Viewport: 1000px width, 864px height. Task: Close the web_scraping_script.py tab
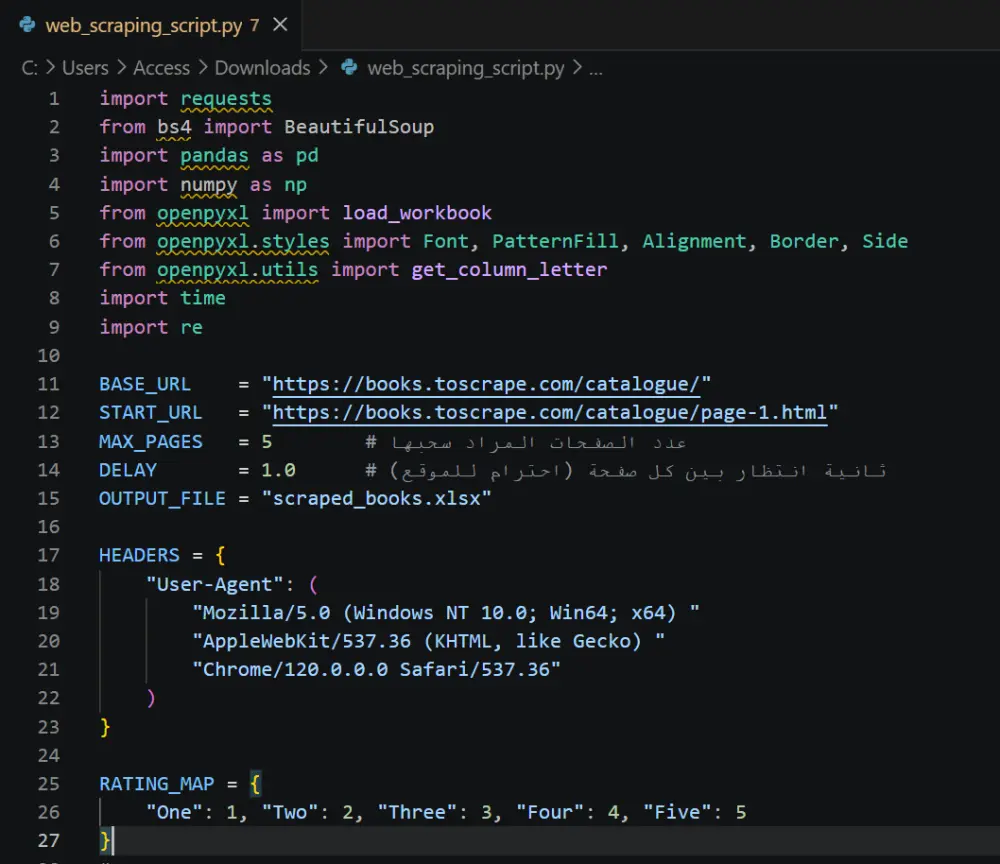[280, 25]
